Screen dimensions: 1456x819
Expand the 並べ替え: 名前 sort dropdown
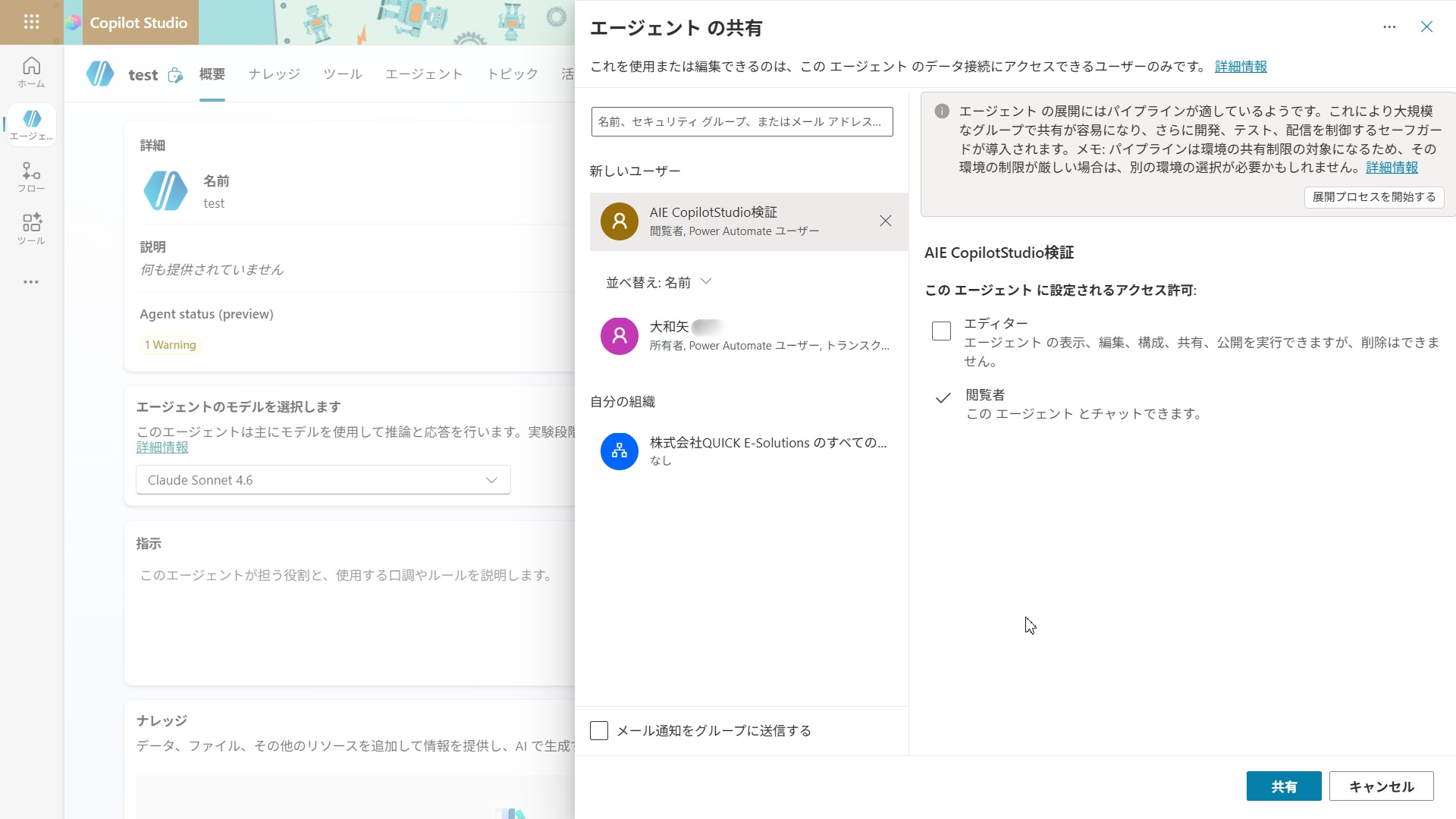[x=659, y=282]
